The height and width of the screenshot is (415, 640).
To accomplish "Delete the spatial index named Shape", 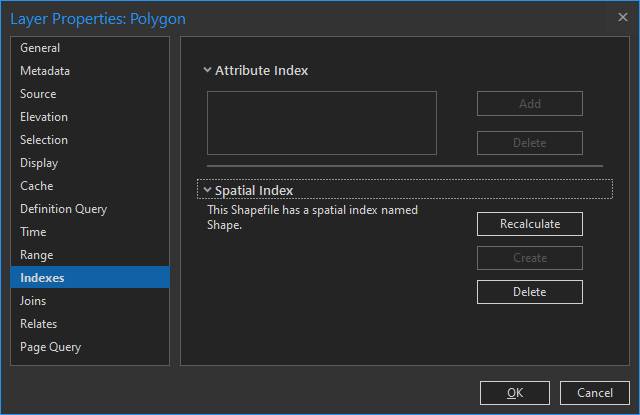I will point(530,292).
